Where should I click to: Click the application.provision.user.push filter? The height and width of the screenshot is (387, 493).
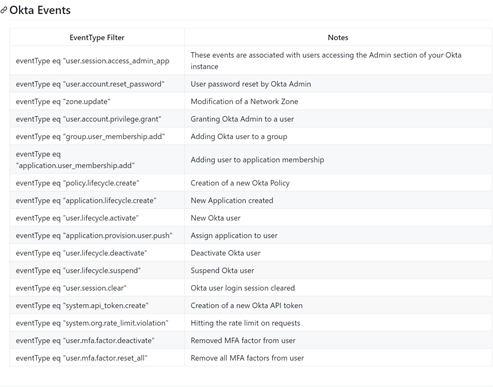point(94,235)
